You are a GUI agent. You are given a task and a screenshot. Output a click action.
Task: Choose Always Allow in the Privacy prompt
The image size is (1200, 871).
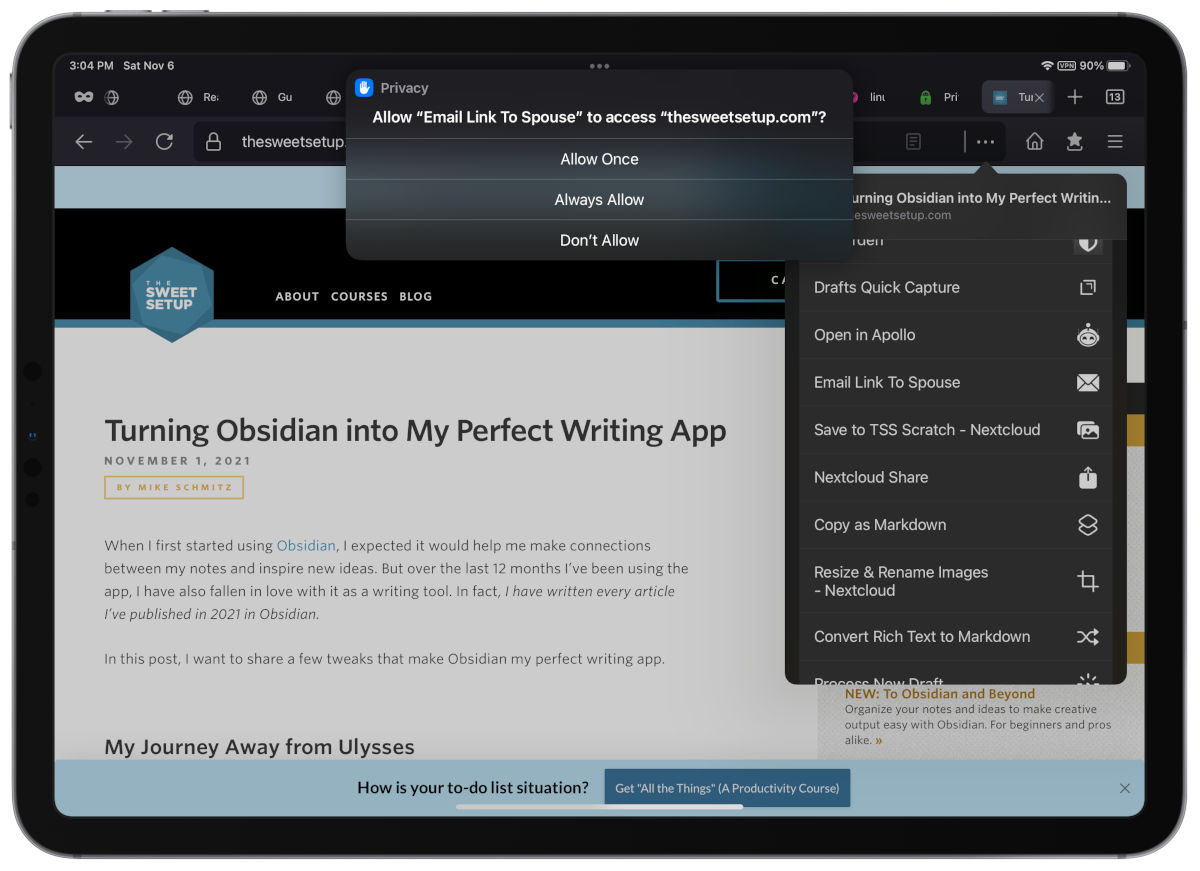599,200
